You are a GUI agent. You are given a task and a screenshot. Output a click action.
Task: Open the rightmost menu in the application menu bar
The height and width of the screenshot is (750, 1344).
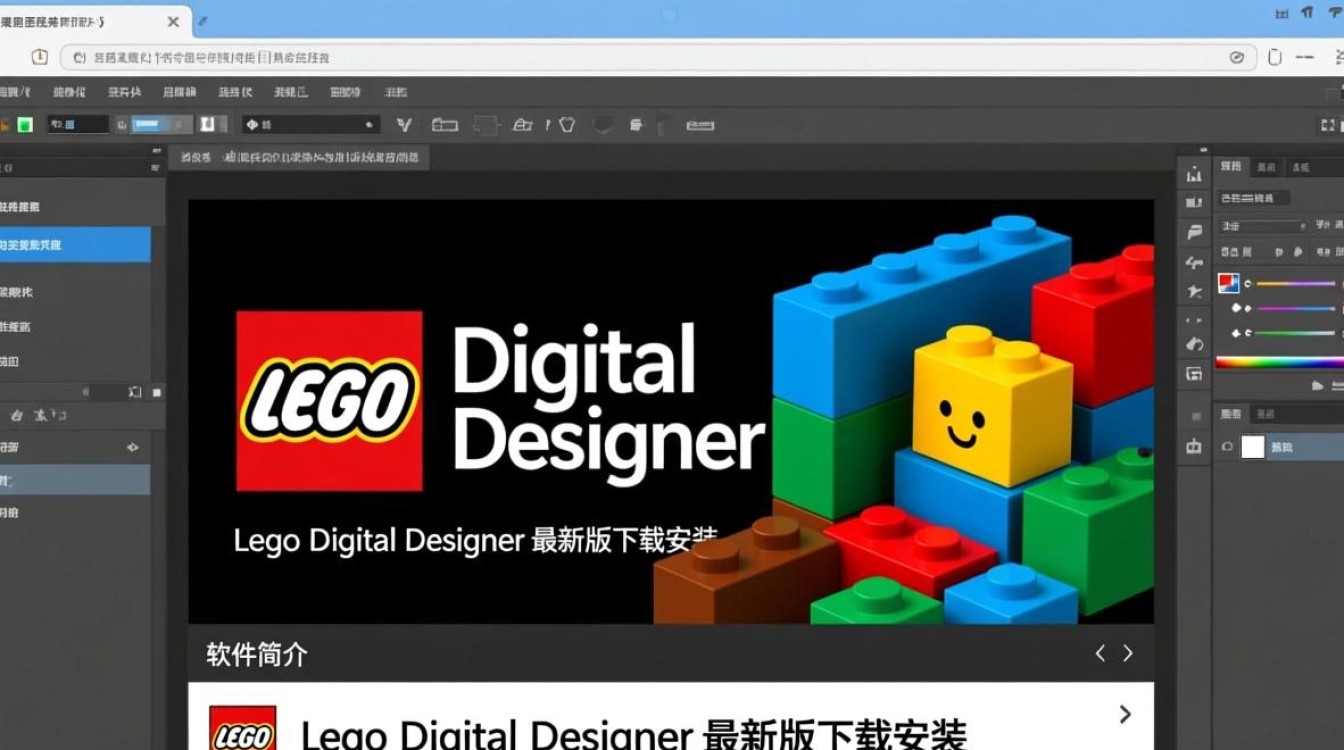(395, 91)
